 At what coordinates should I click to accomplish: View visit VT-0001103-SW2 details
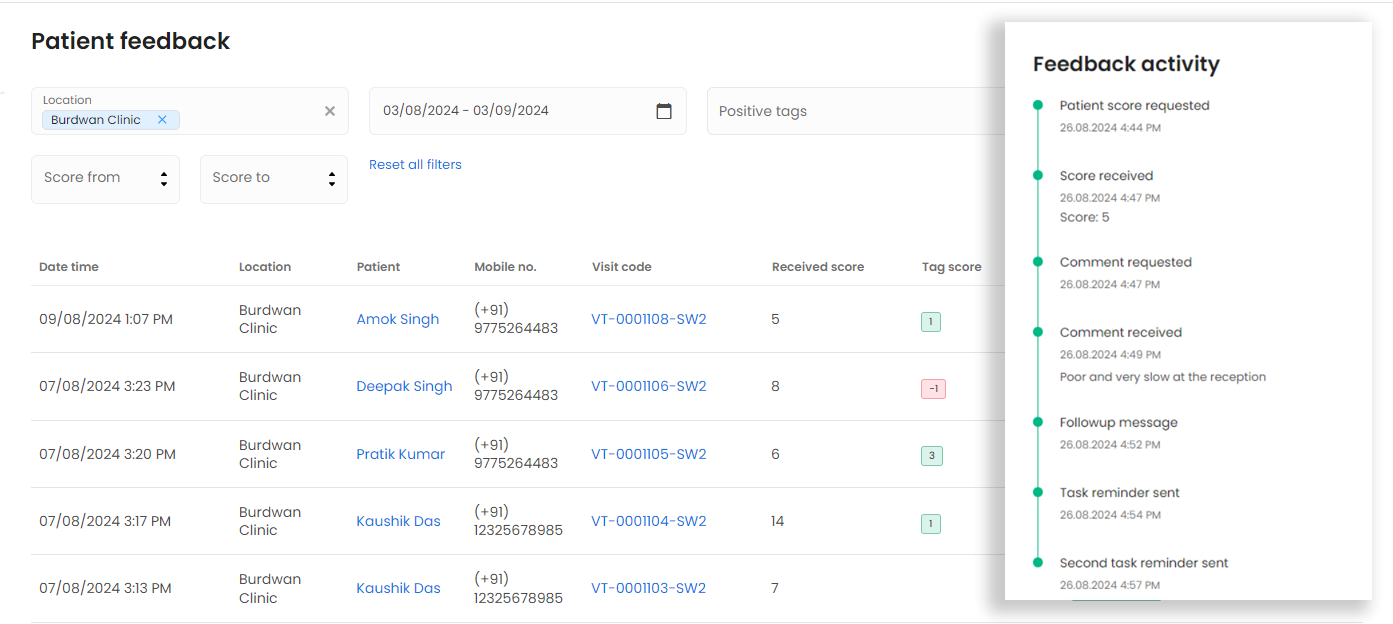648,589
